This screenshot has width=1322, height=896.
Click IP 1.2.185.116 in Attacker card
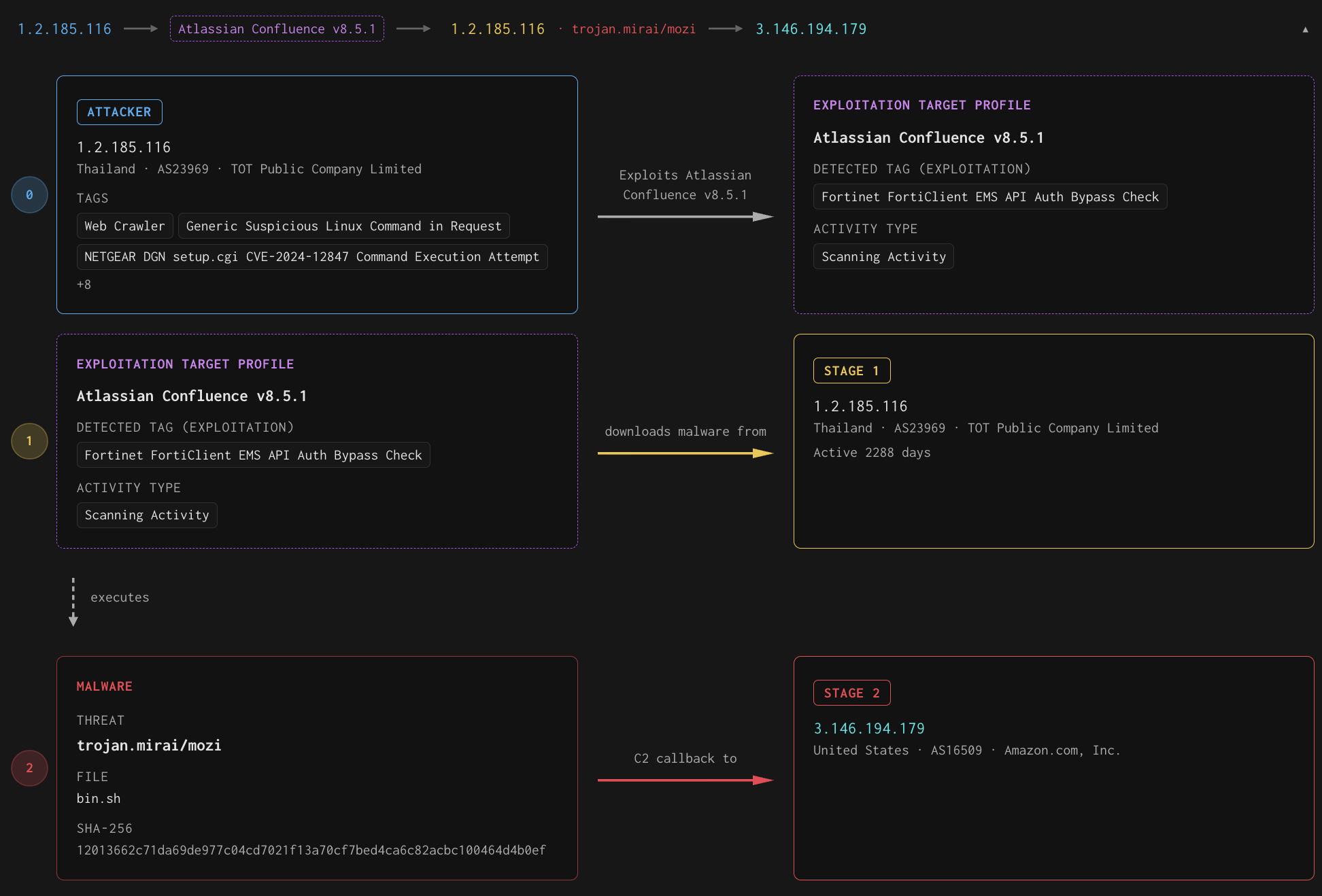[124, 148]
